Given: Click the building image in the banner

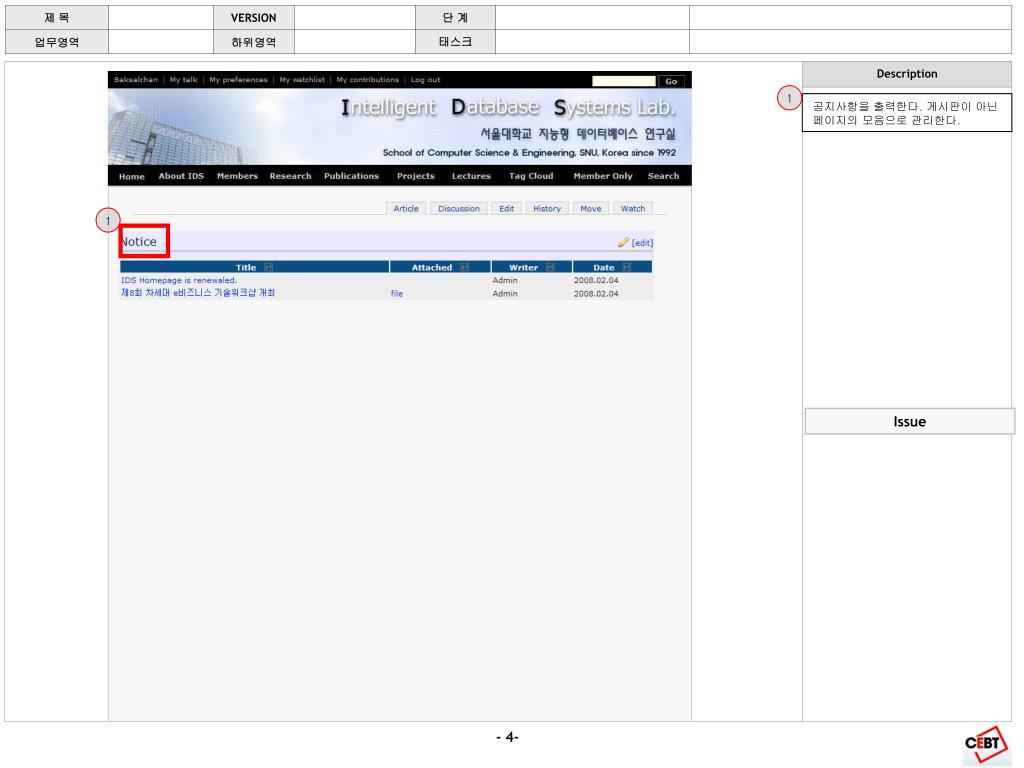Looking at the screenshot, I should point(176,134).
